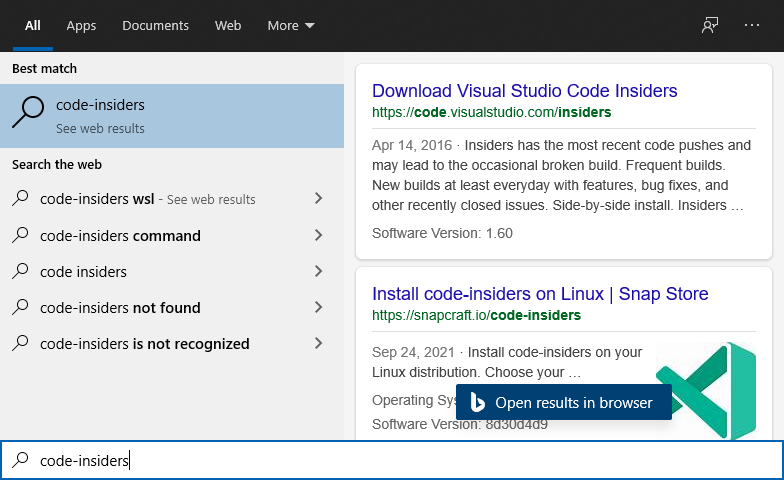Click the code insiders search icon
784x480 pixels.
(x=20, y=270)
